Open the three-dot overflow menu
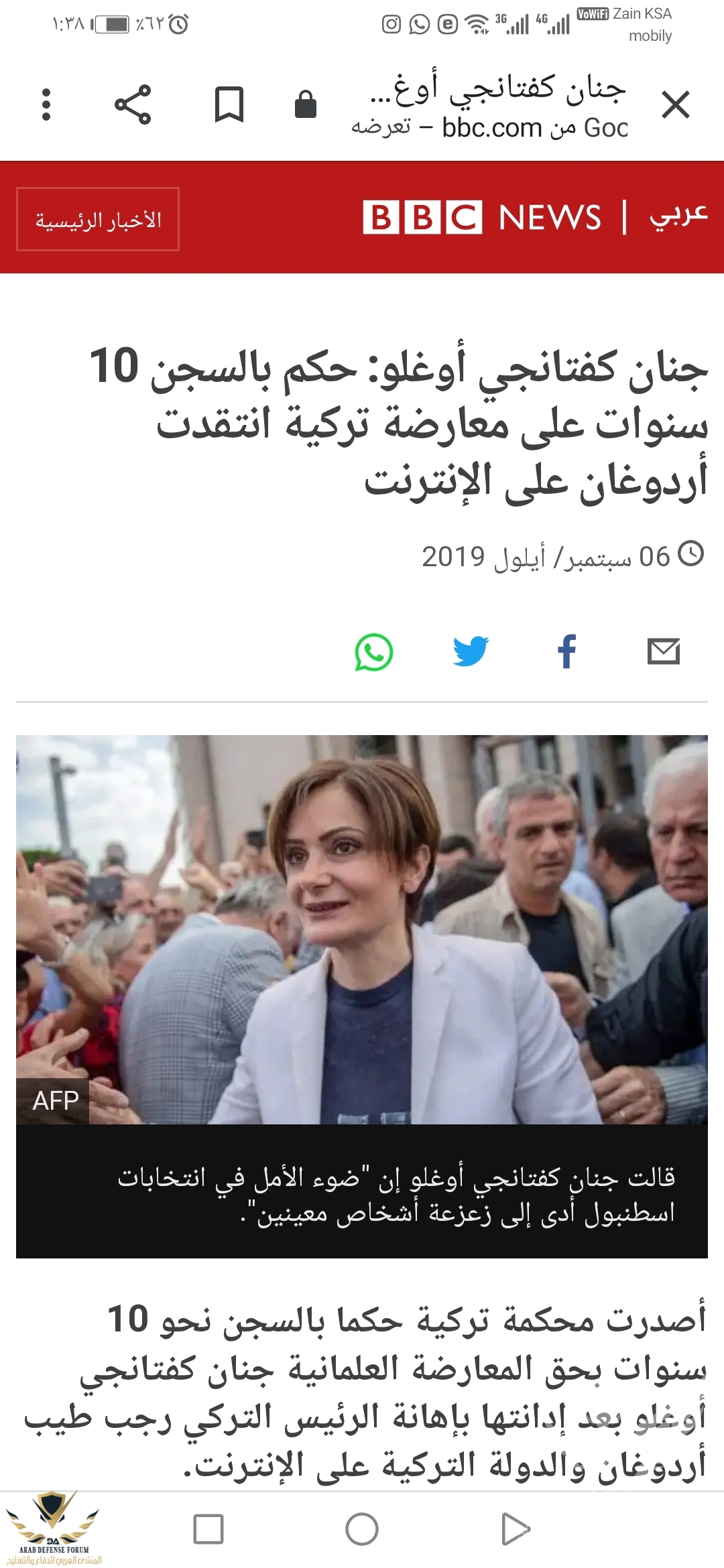The height and width of the screenshot is (1568, 724). (46, 105)
